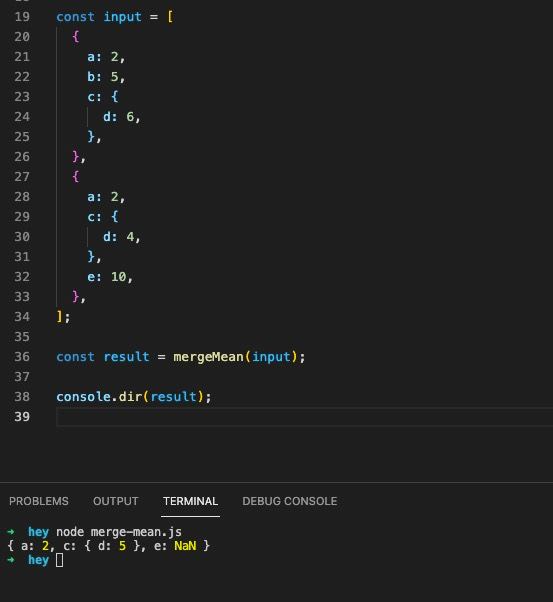
Task: Click line number 36 in the gutter
Action: pos(22,357)
